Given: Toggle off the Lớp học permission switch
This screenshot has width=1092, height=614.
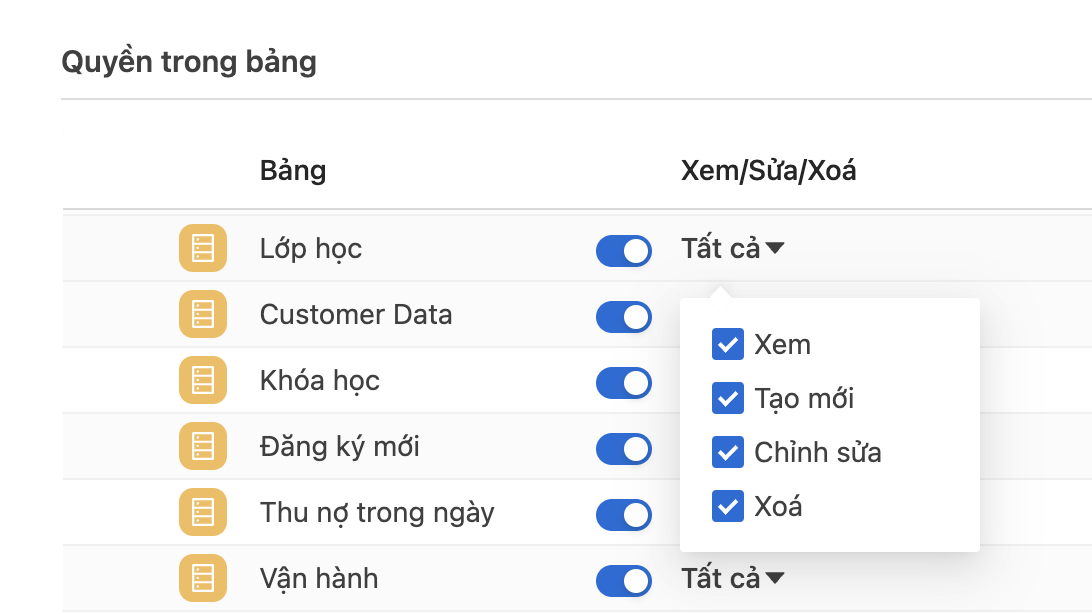Looking at the screenshot, I should (623, 251).
